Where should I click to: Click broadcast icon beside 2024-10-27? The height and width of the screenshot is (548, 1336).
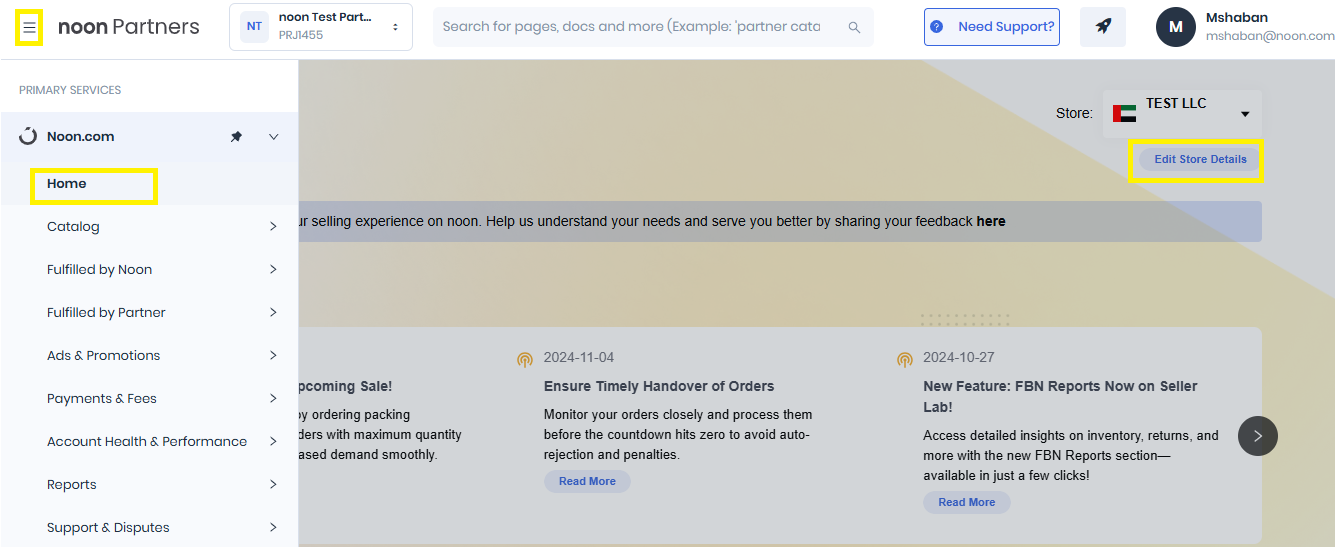905,359
